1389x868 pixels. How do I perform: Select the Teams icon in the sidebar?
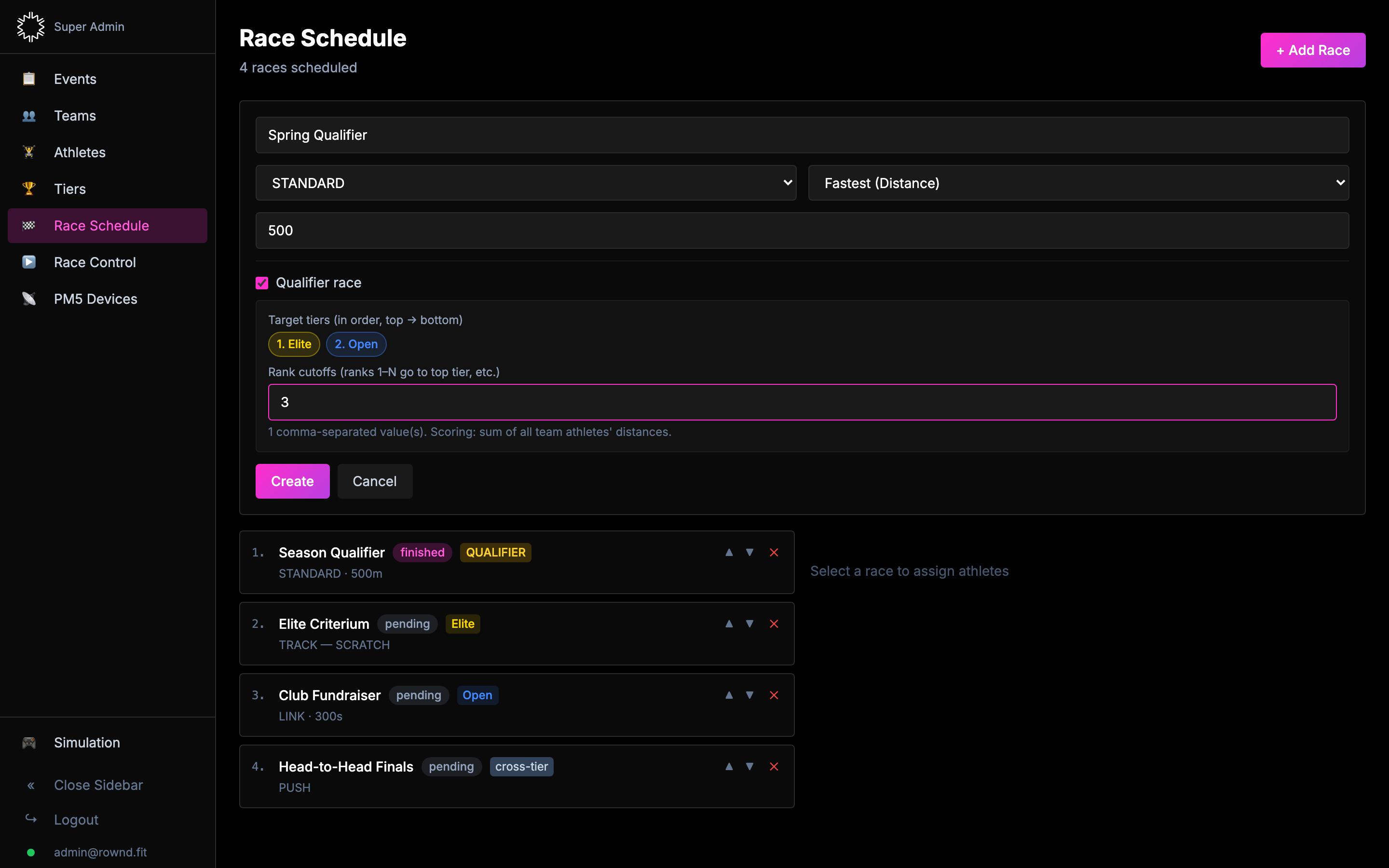point(29,115)
